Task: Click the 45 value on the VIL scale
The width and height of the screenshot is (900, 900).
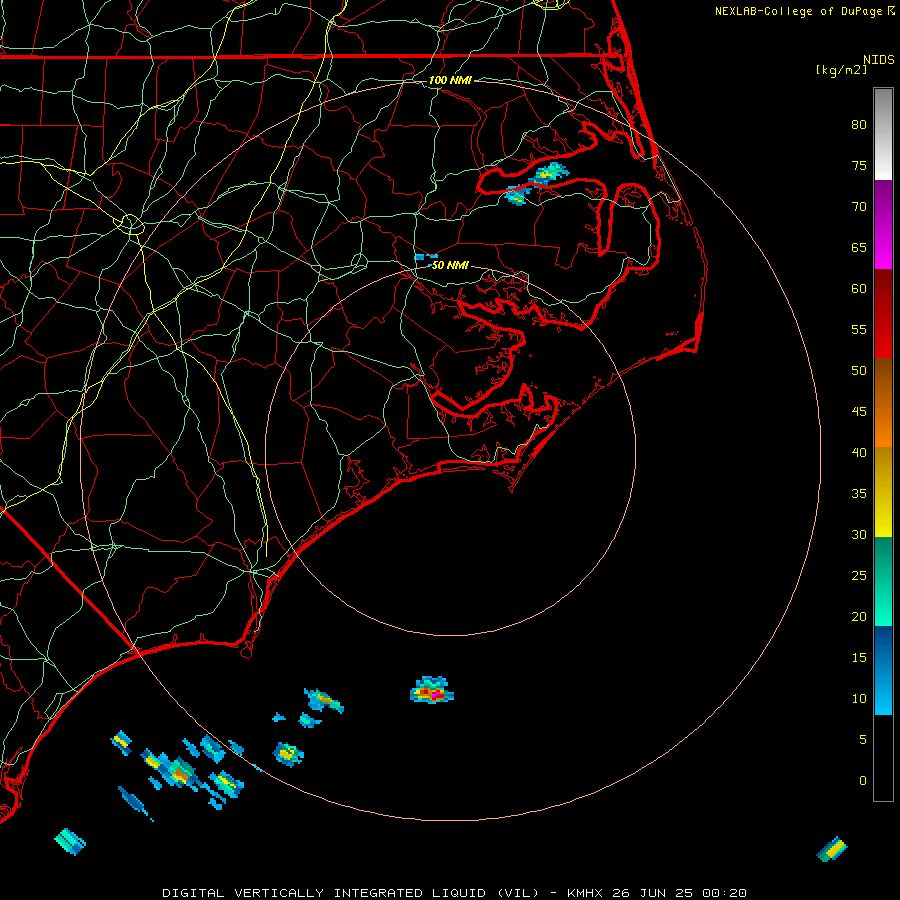Action: tap(859, 412)
